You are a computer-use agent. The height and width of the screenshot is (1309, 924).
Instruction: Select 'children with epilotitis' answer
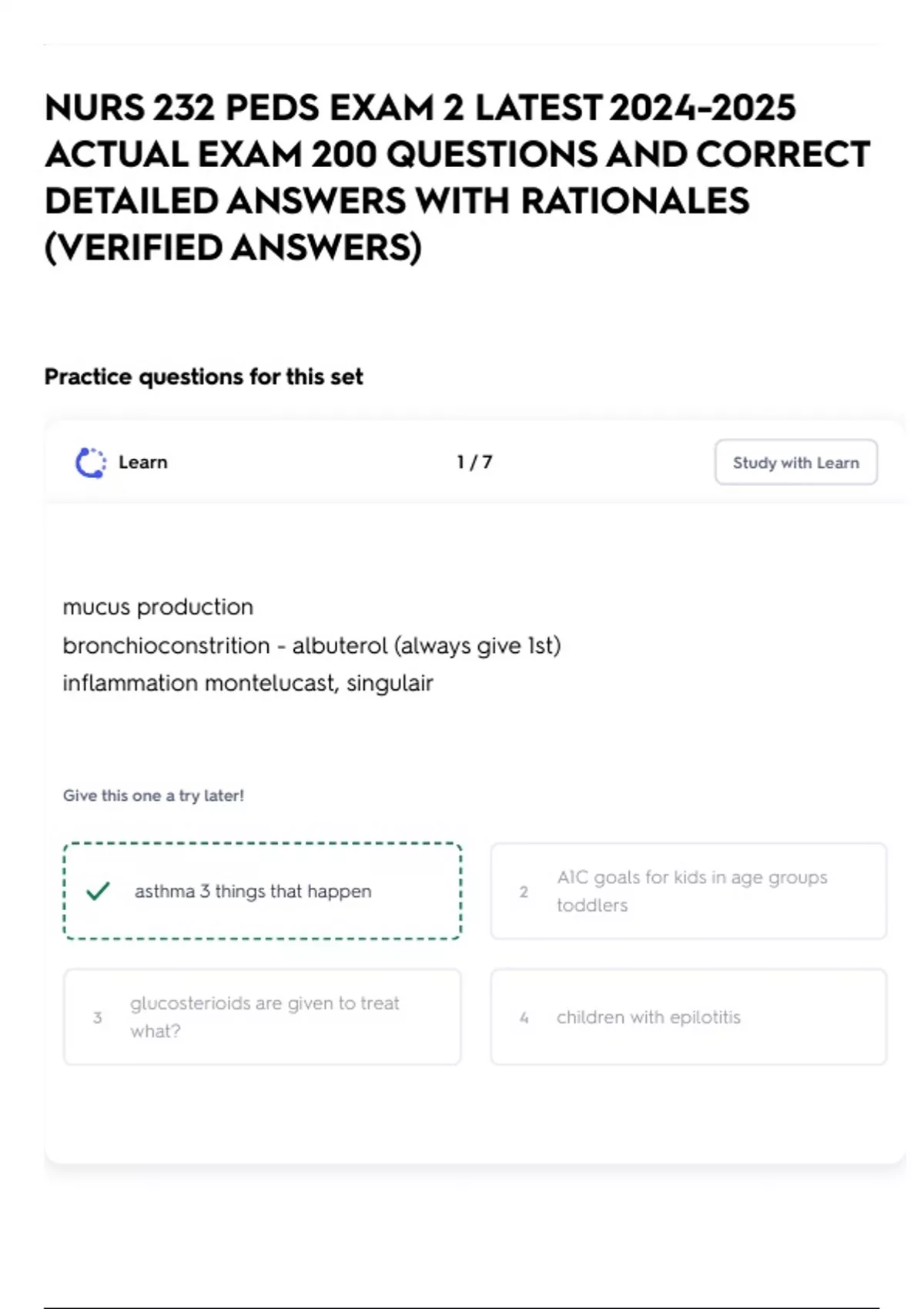(x=688, y=1016)
